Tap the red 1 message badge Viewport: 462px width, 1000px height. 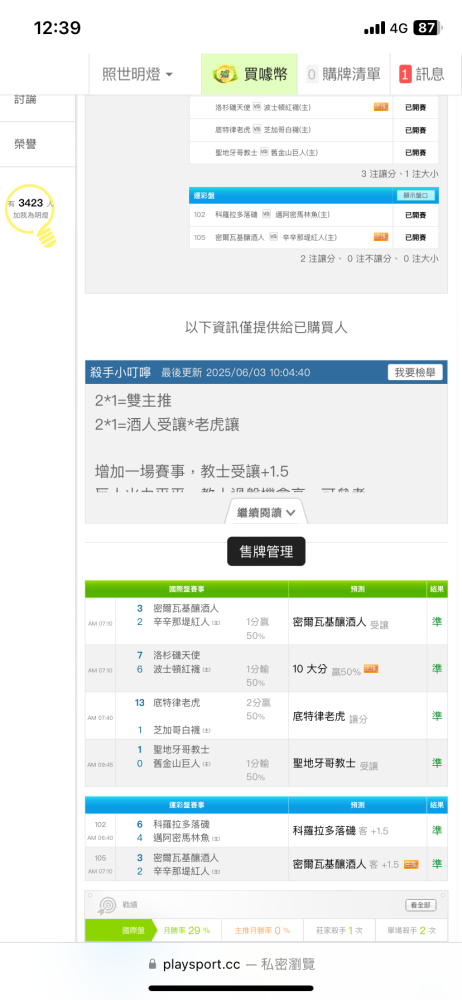point(405,74)
